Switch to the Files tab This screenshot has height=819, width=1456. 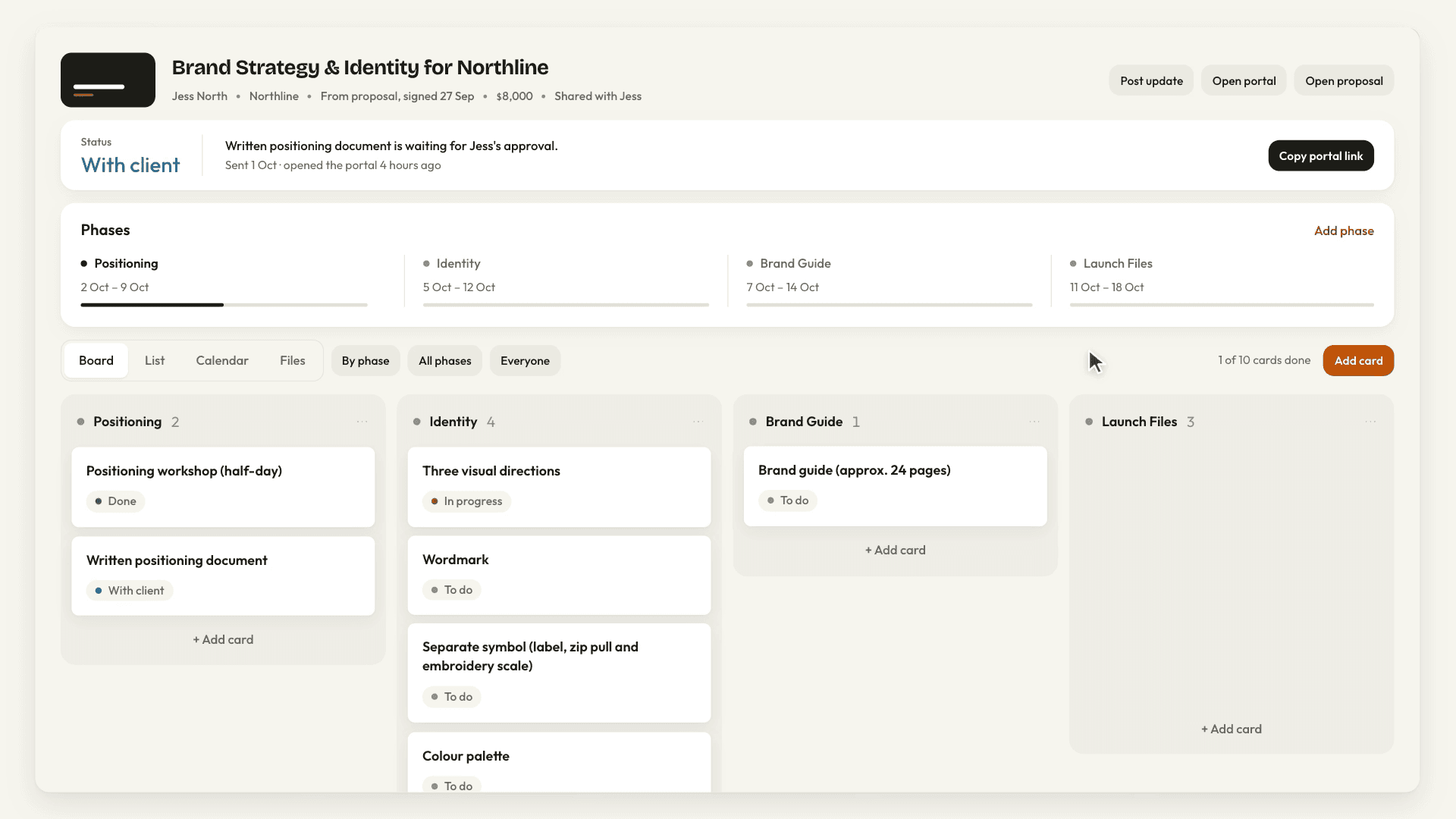[x=293, y=361]
